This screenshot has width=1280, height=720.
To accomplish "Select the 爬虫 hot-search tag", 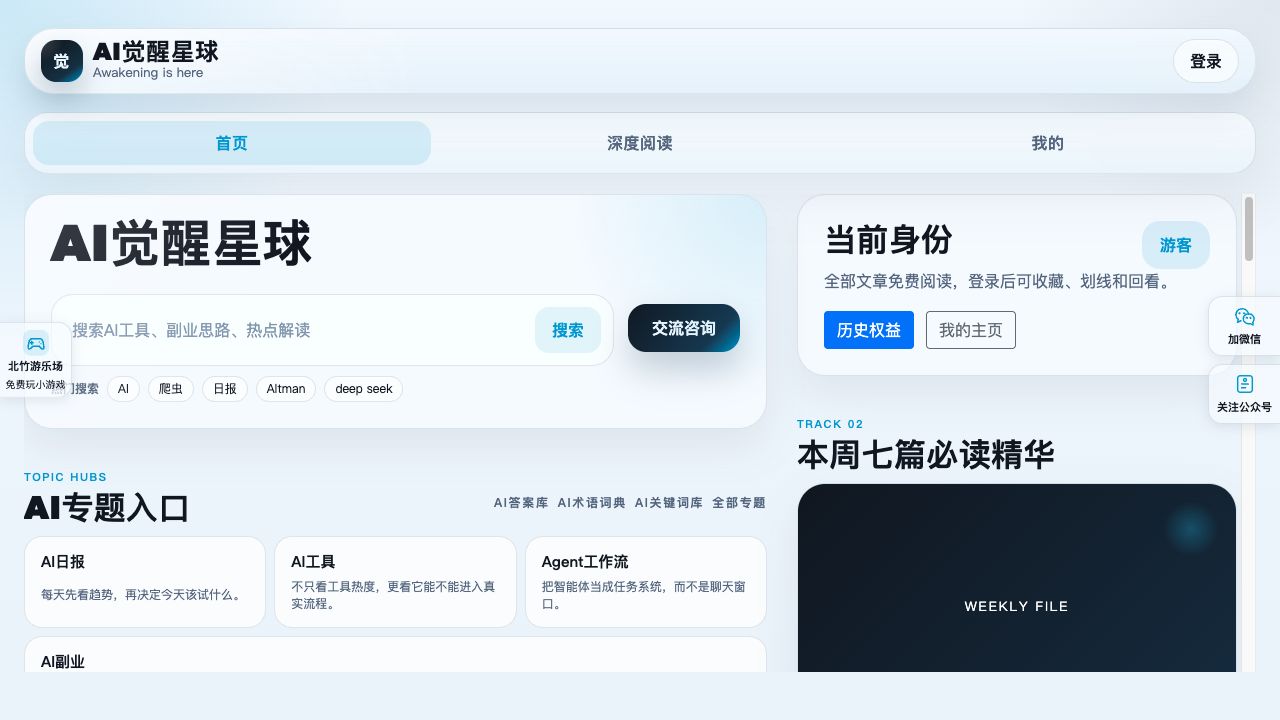I will pos(171,389).
